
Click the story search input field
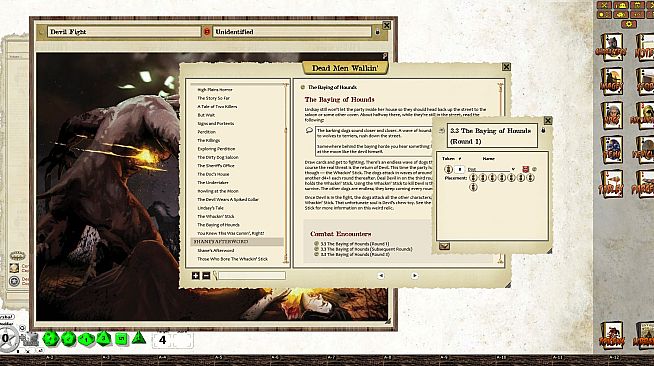(252, 276)
